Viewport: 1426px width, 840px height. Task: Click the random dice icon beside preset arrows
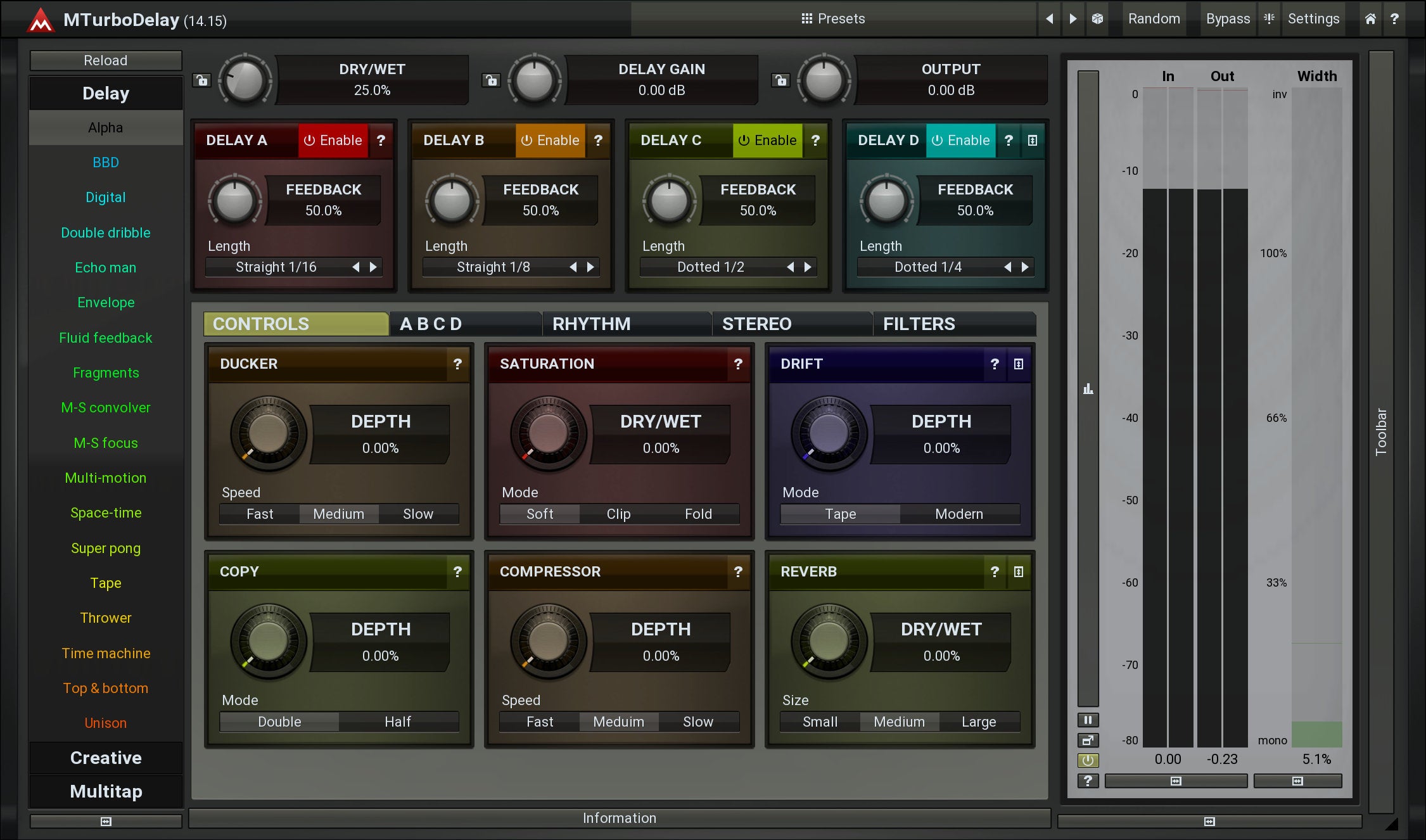click(x=1097, y=19)
